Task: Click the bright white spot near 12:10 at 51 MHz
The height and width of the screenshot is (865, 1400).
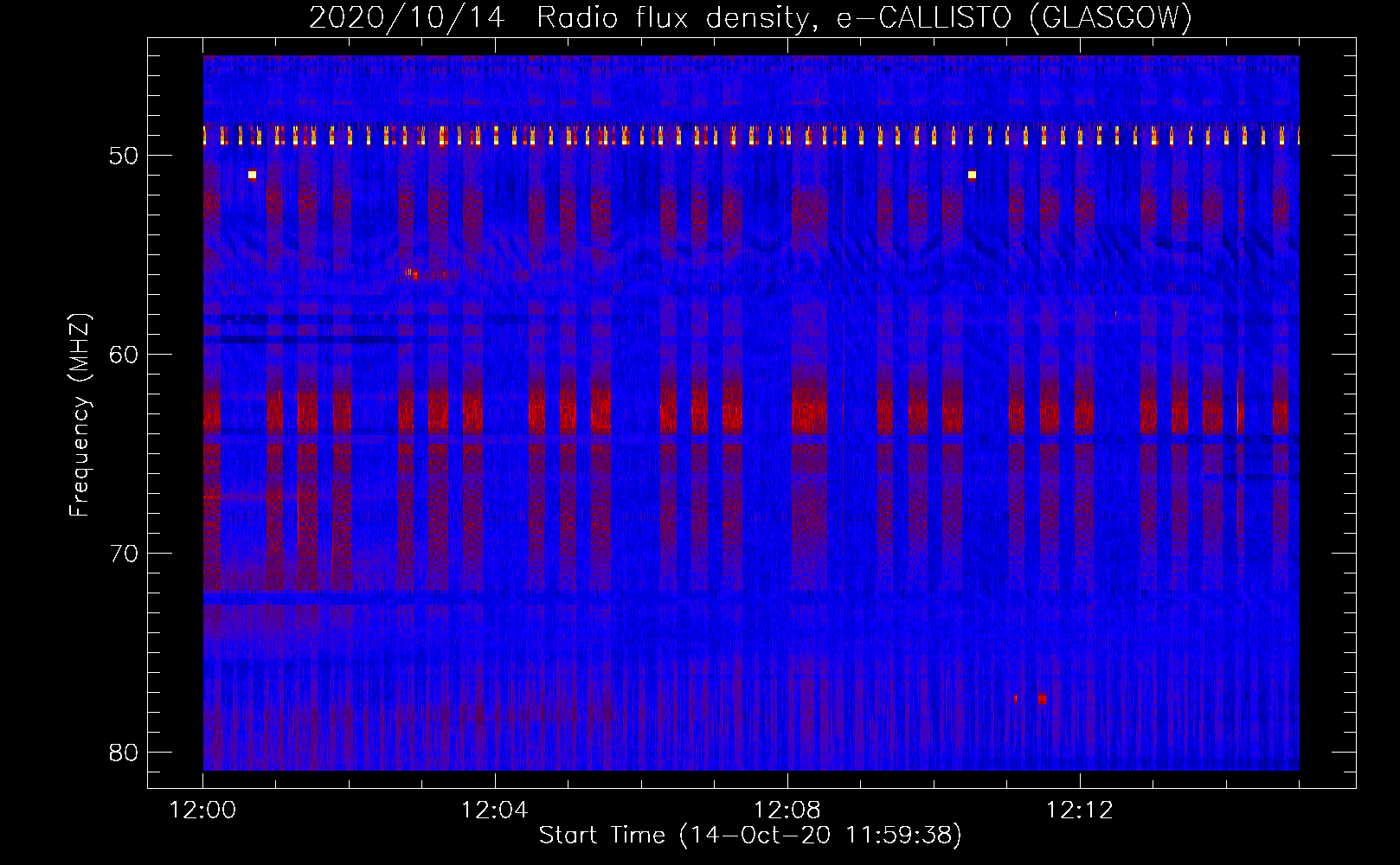Action: click(x=972, y=175)
